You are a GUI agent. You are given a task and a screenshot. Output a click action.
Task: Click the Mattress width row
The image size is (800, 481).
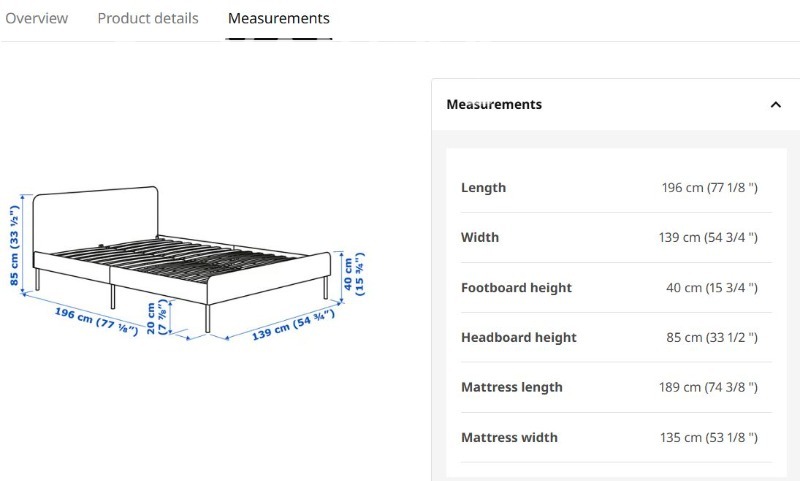pyautogui.click(x=616, y=438)
